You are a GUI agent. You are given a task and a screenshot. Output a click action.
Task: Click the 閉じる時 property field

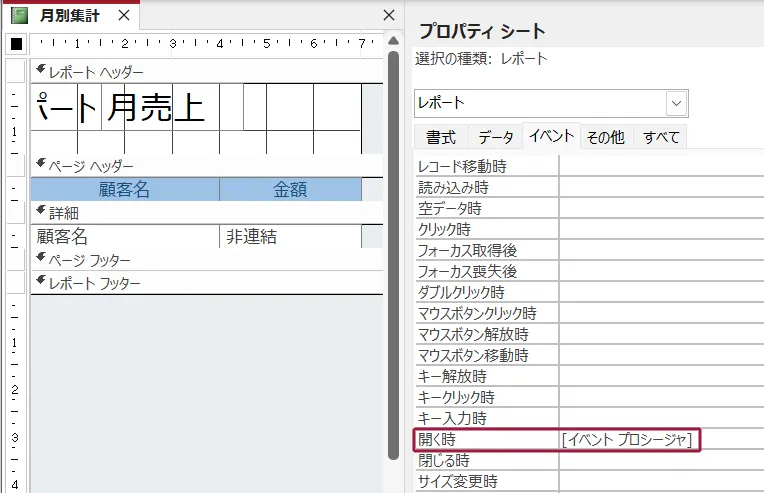(660, 461)
